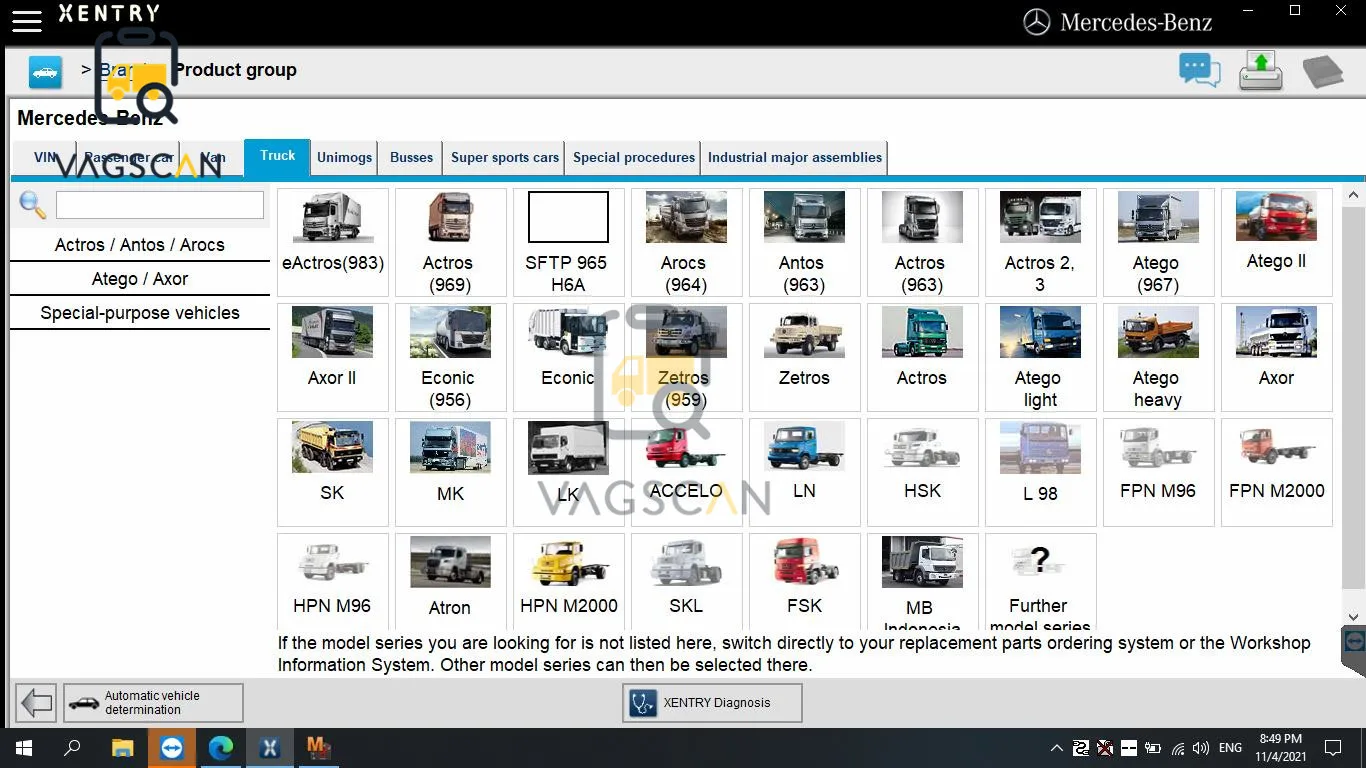Screen dimensions: 1366x768
Task: Select the eActros(983) truck tile
Action: coord(333,242)
